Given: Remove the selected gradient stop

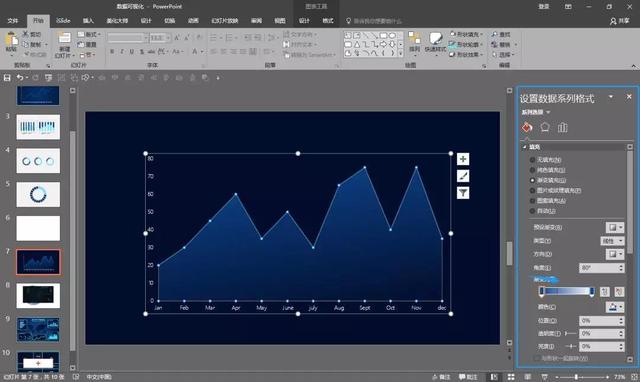Looking at the screenshot, I should pos(619,291).
